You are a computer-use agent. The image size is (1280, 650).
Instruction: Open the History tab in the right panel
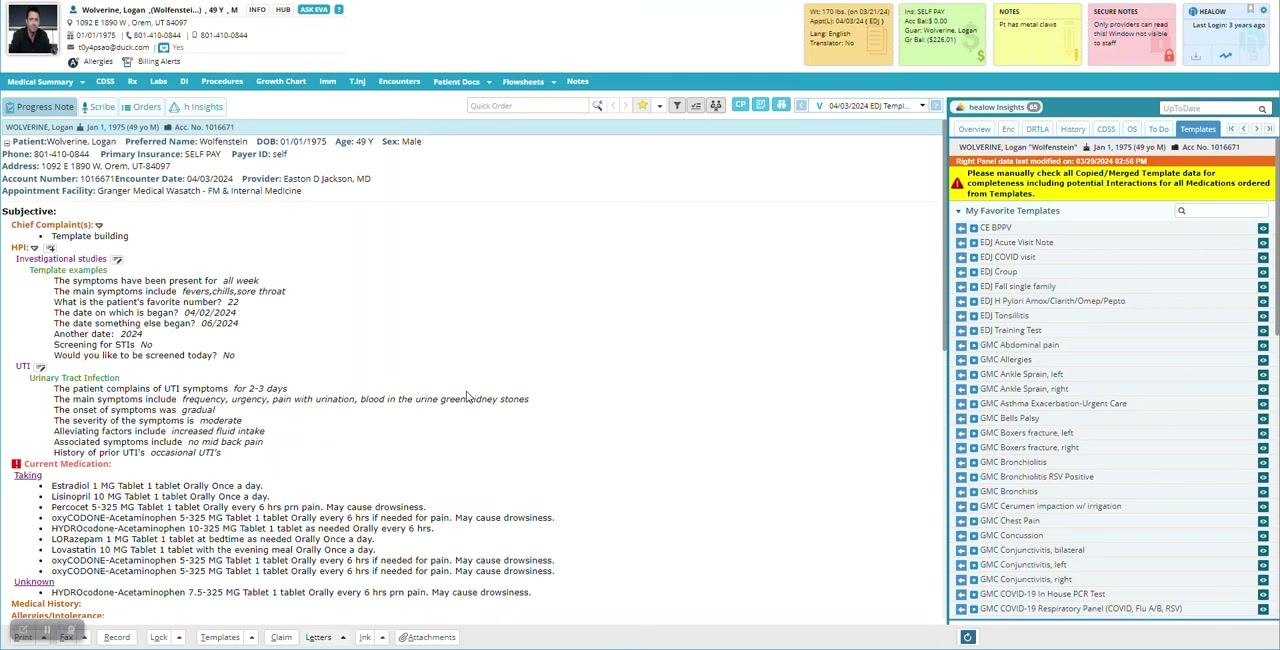tap(1072, 129)
